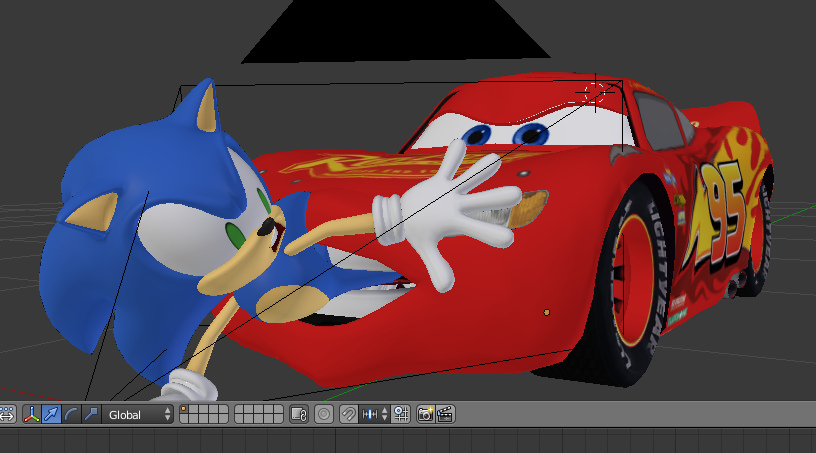Select layer 2 next to the dotted layer
The width and height of the screenshot is (816, 453).
click(194, 410)
